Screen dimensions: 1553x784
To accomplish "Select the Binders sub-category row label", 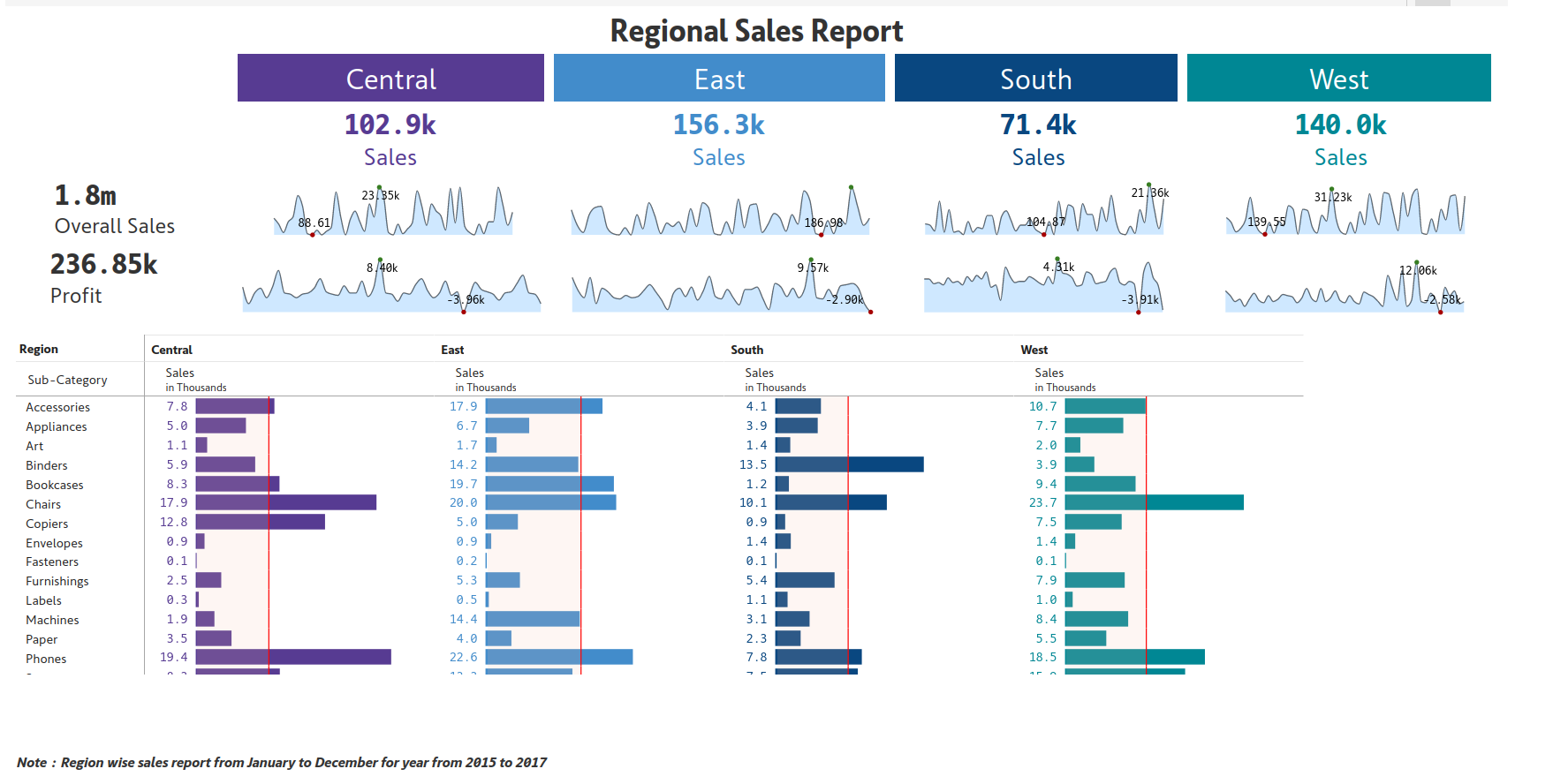I will (x=46, y=465).
